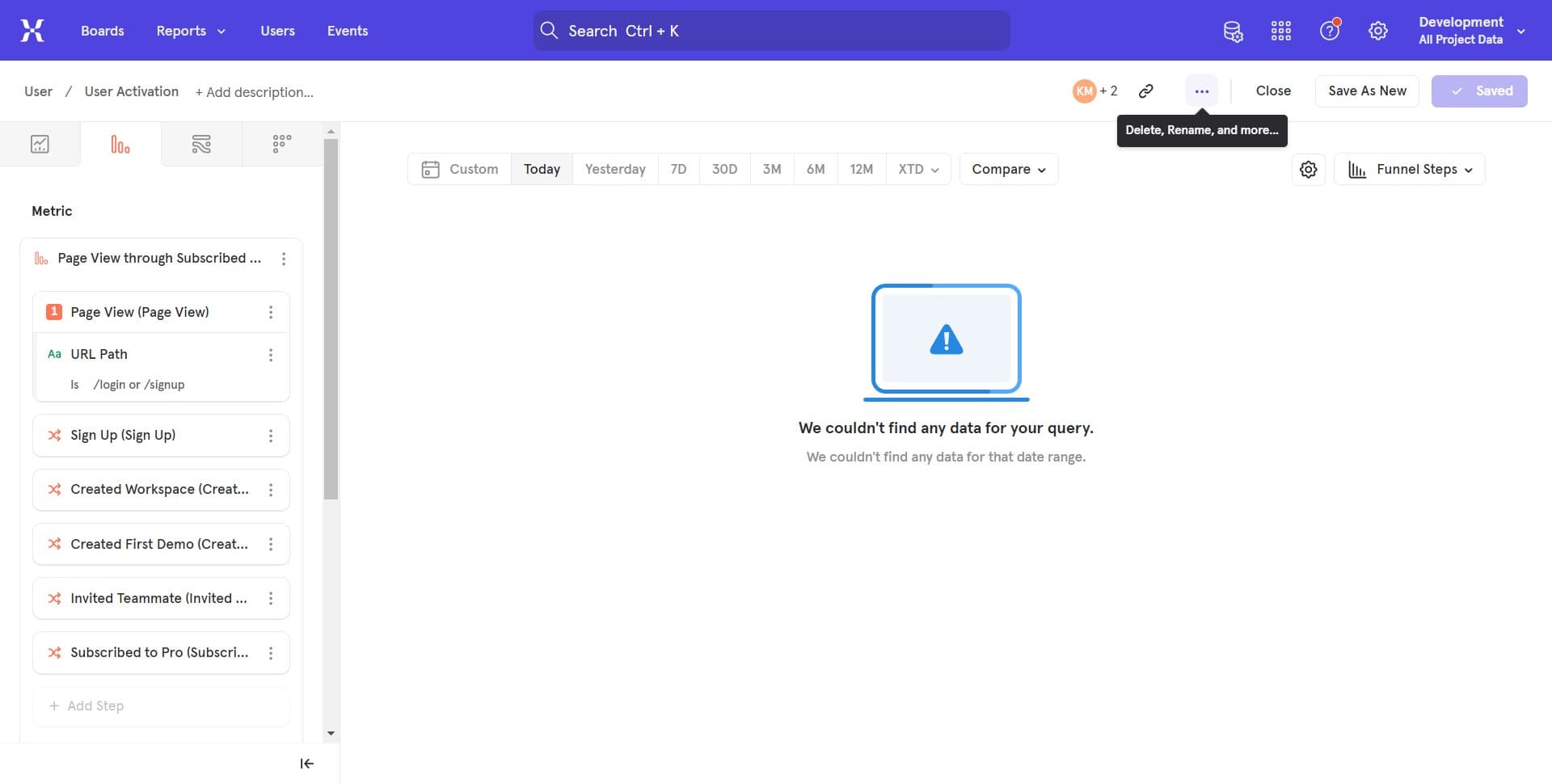Go to the Boards menu item

[103, 31]
